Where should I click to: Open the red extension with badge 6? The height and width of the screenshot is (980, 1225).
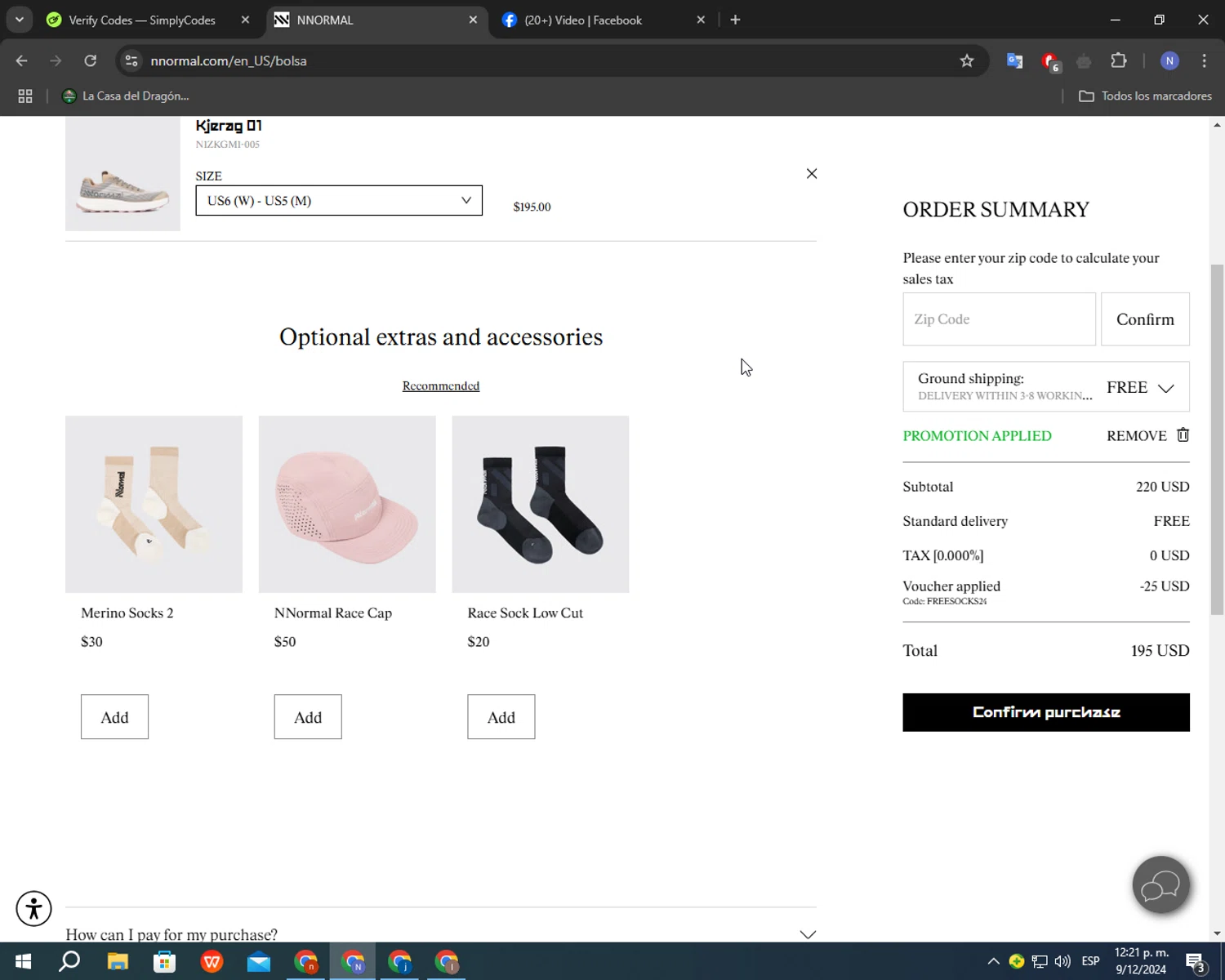click(1050, 61)
